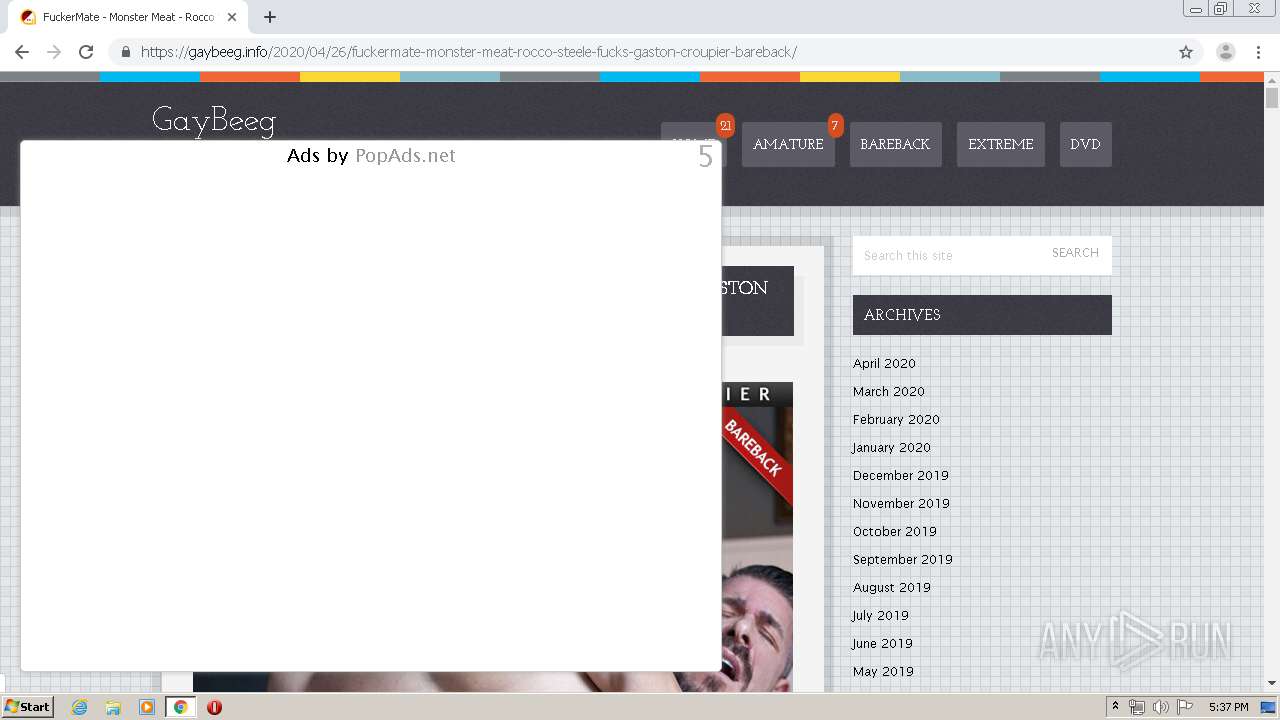Open the DVD navigation menu item

(x=1085, y=144)
